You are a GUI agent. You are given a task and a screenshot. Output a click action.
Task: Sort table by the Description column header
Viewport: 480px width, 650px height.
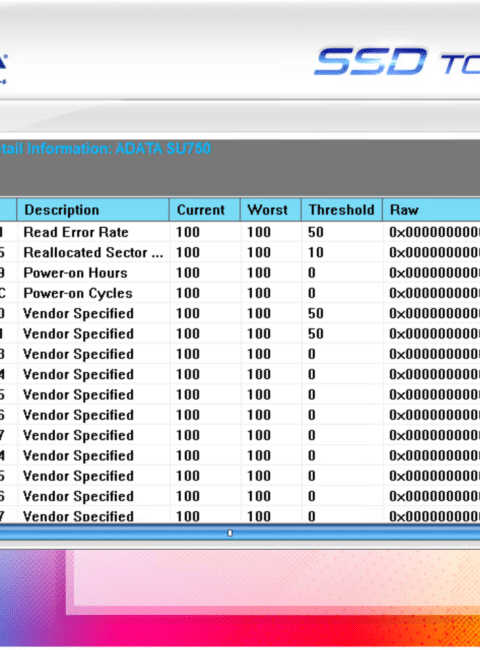click(x=93, y=210)
